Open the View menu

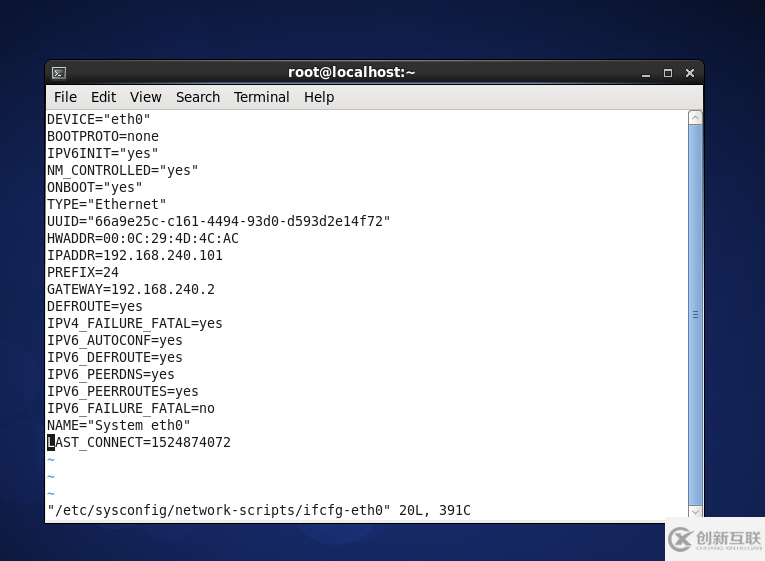coord(145,97)
